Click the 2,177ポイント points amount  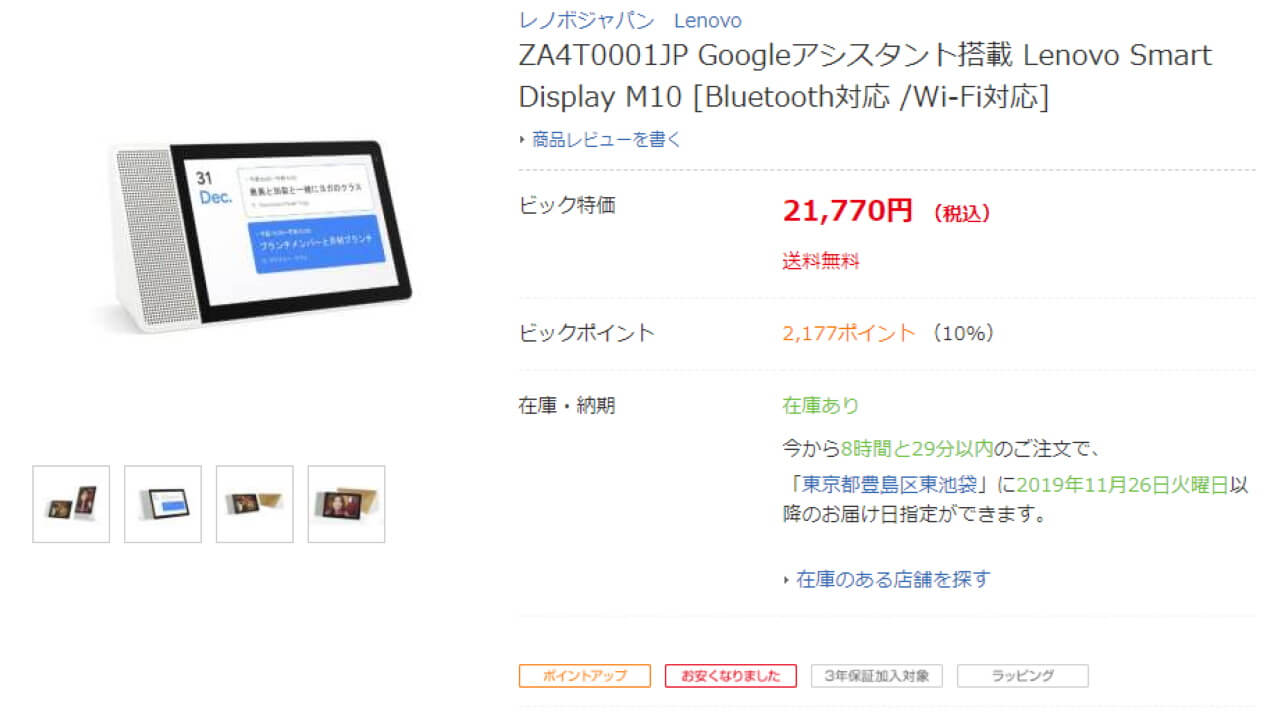tap(848, 333)
